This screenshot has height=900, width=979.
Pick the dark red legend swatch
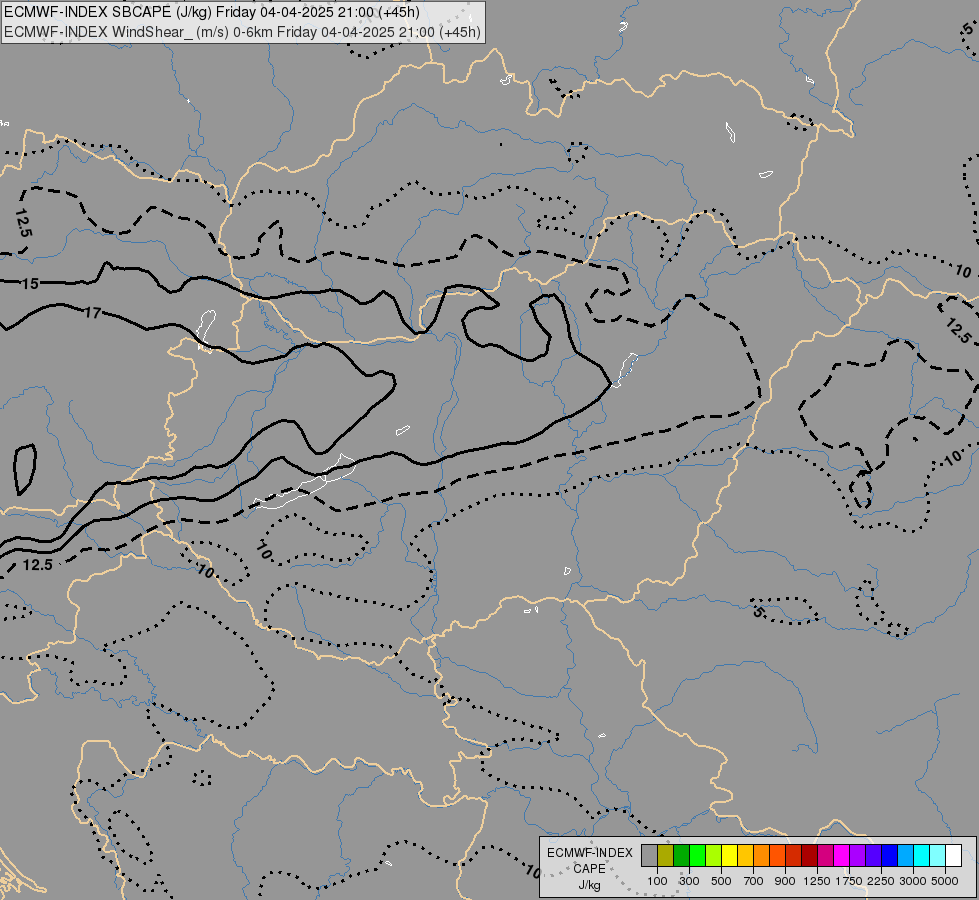click(810, 855)
